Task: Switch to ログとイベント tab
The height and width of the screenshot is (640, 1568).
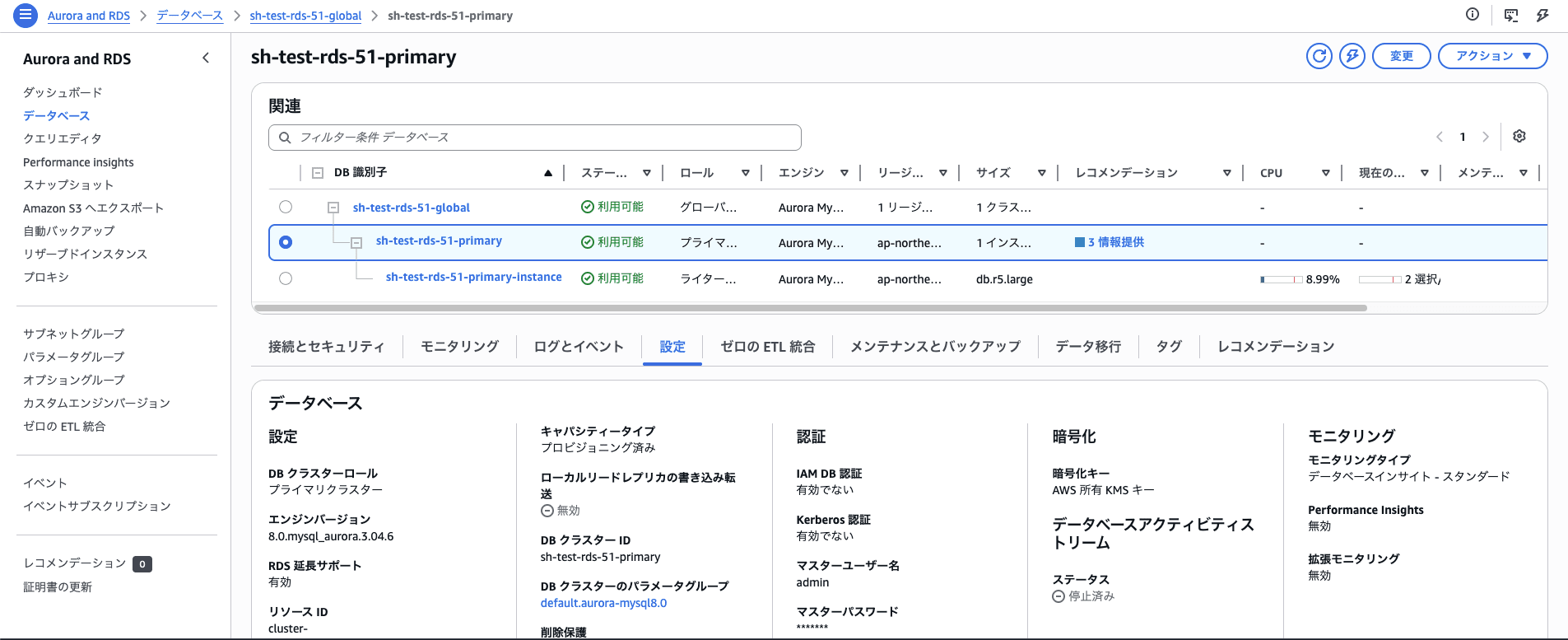Action: (x=579, y=347)
